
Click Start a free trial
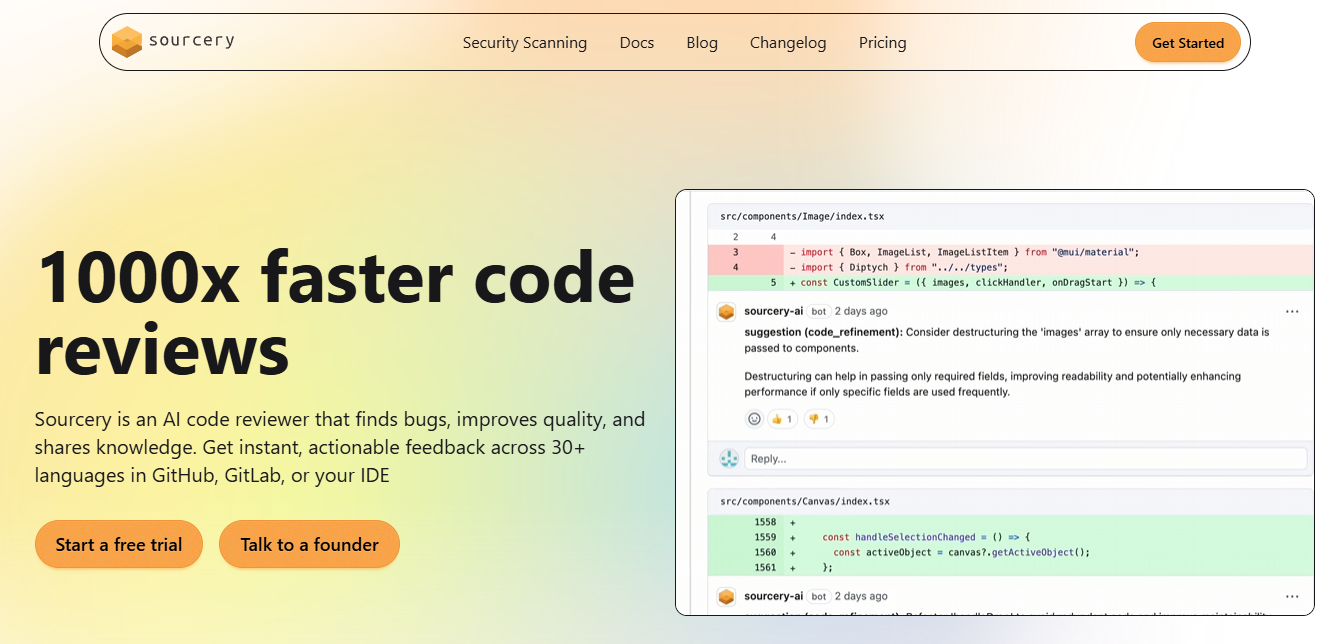[119, 545]
